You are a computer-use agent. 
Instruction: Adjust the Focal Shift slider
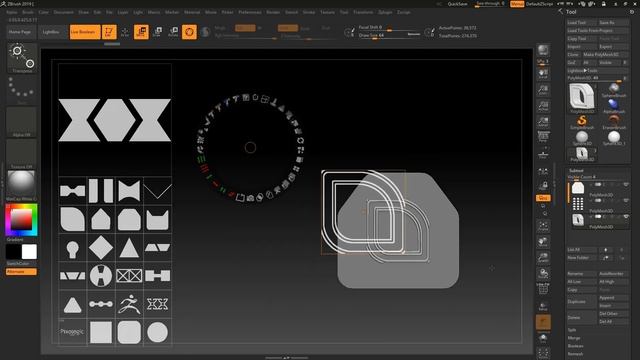[389, 28]
